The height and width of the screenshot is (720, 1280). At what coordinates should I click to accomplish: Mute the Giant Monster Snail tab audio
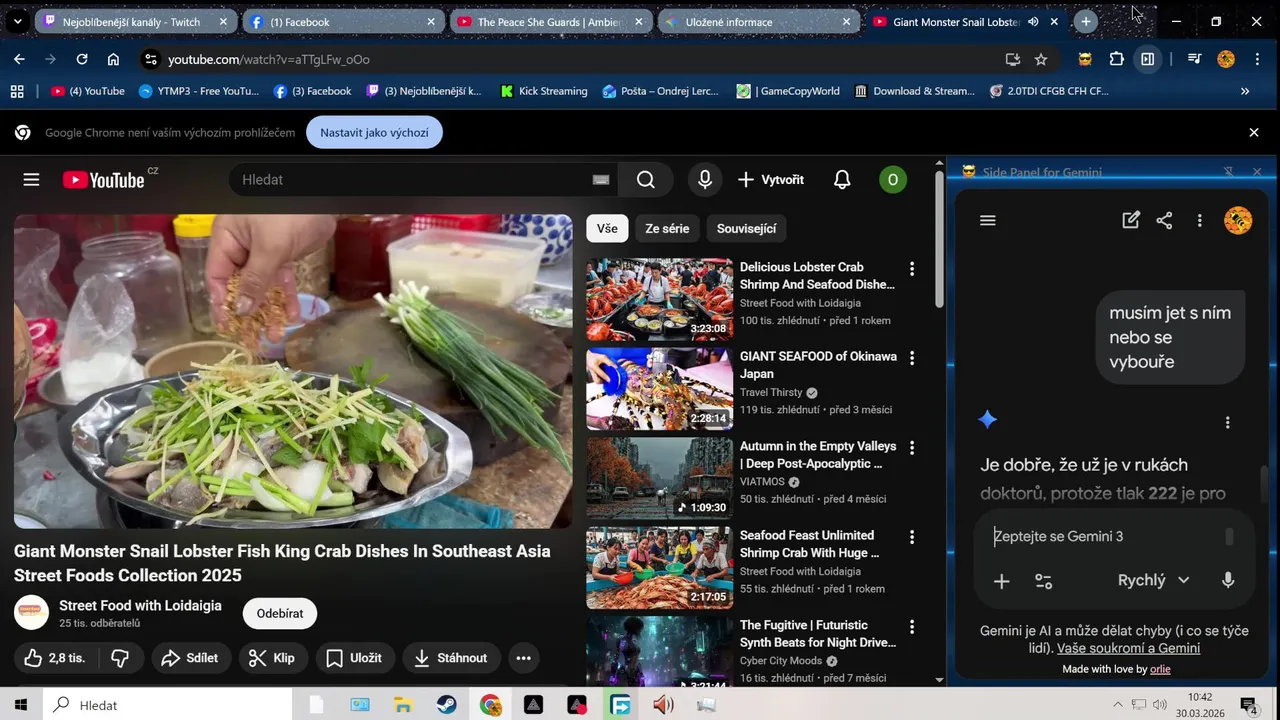1033,21
